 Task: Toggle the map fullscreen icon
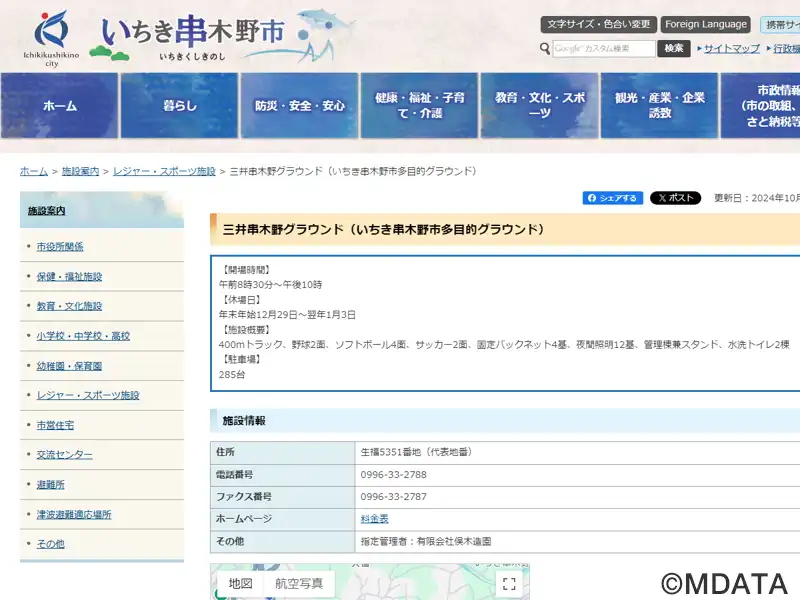click(509, 583)
